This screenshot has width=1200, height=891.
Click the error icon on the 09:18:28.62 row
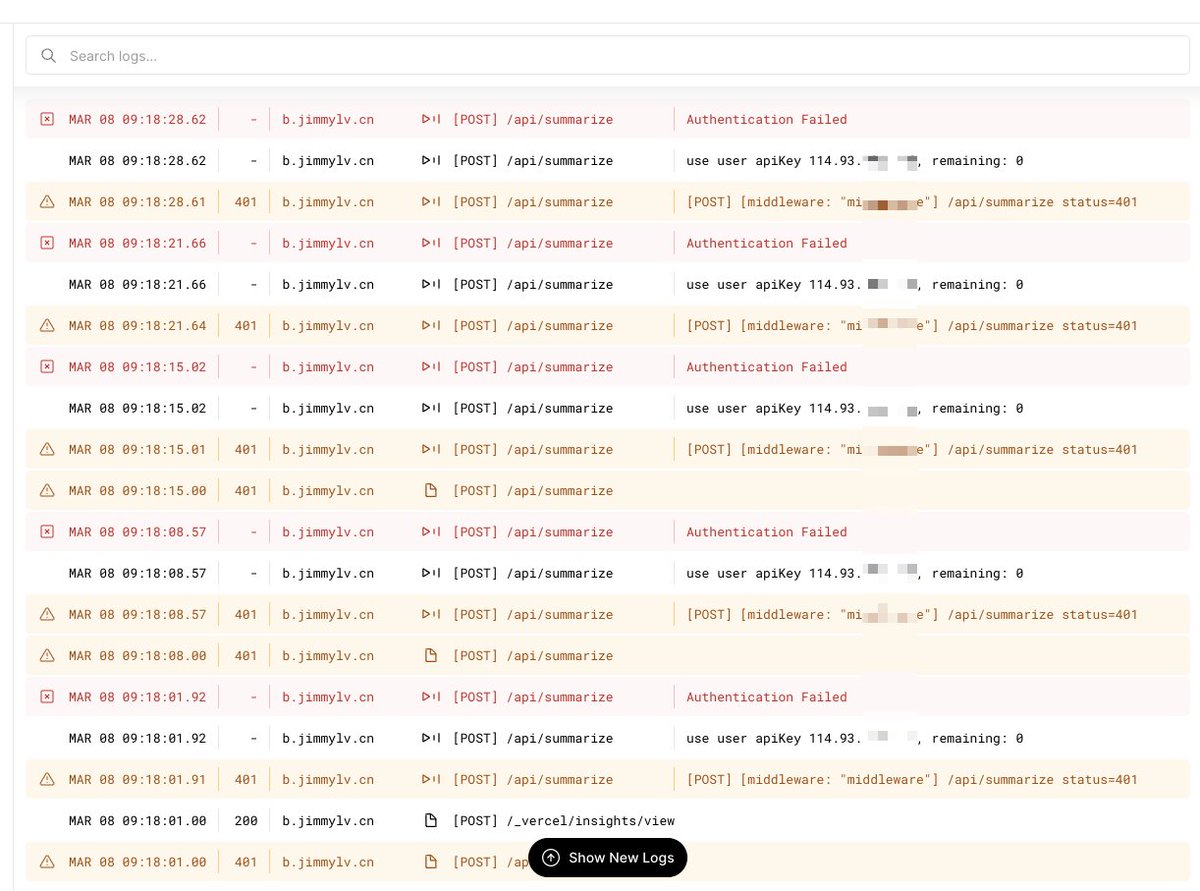tap(47, 119)
